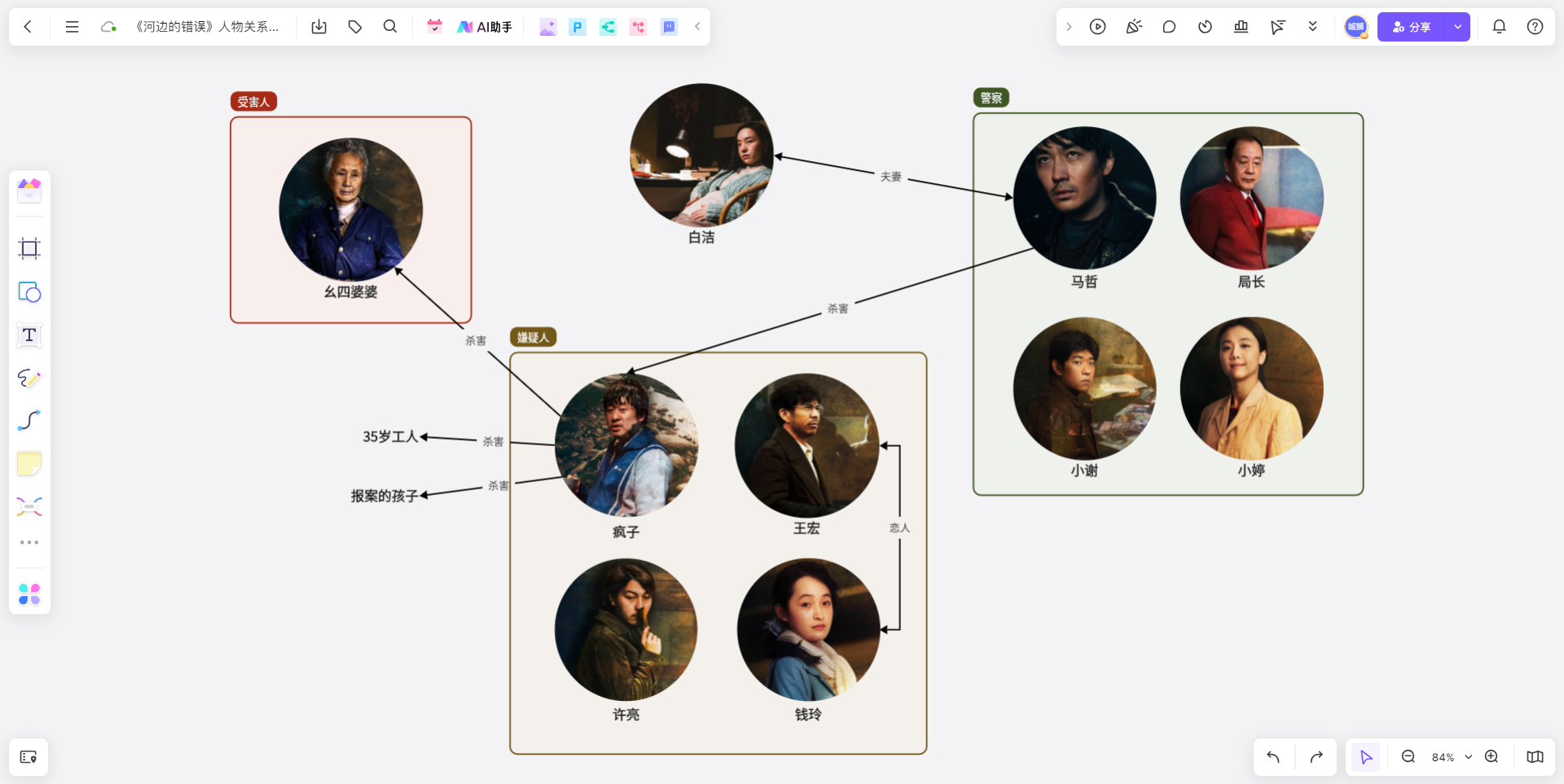The width and height of the screenshot is (1564, 784).
Task: Open comments with the speech bubble icon
Action: point(1169,27)
